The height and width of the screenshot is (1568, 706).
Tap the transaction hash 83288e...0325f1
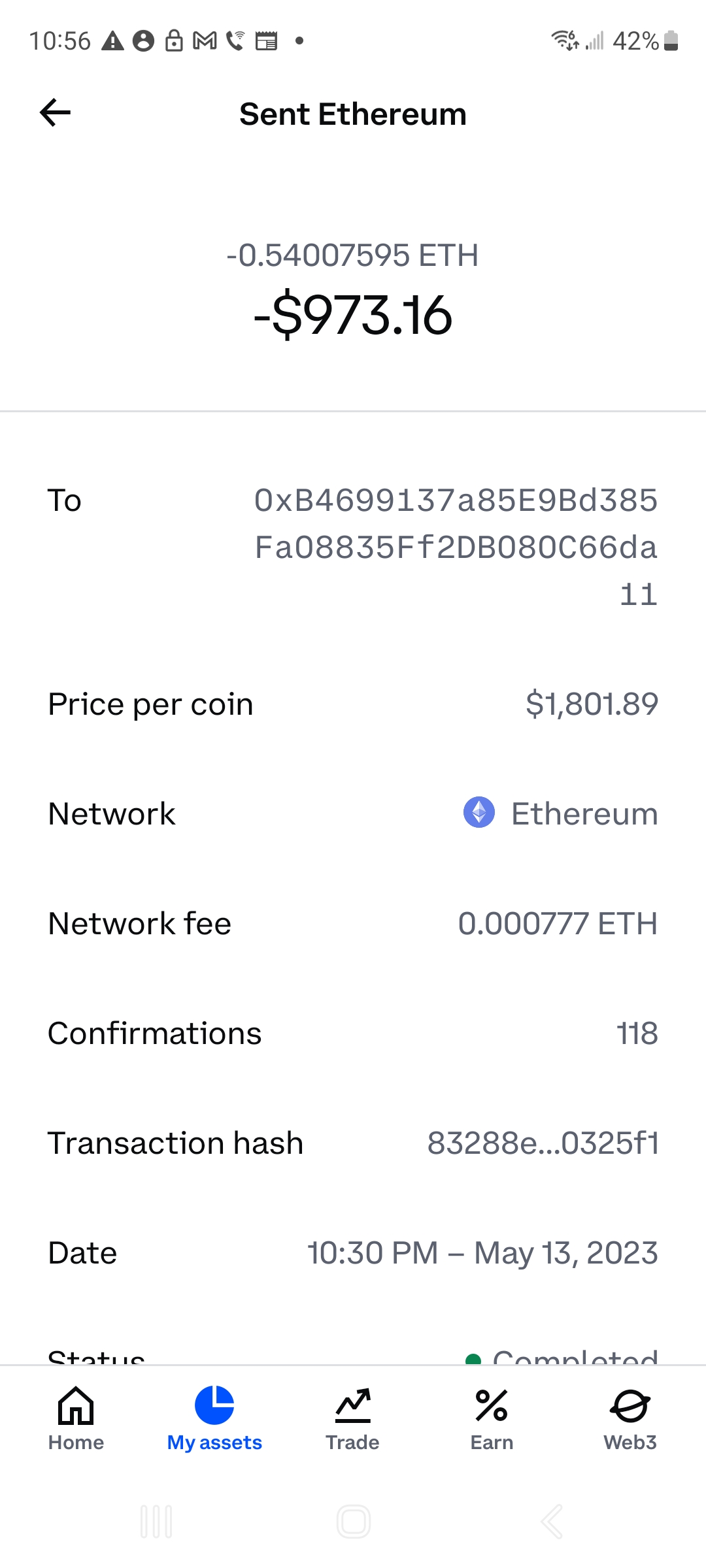click(543, 1143)
